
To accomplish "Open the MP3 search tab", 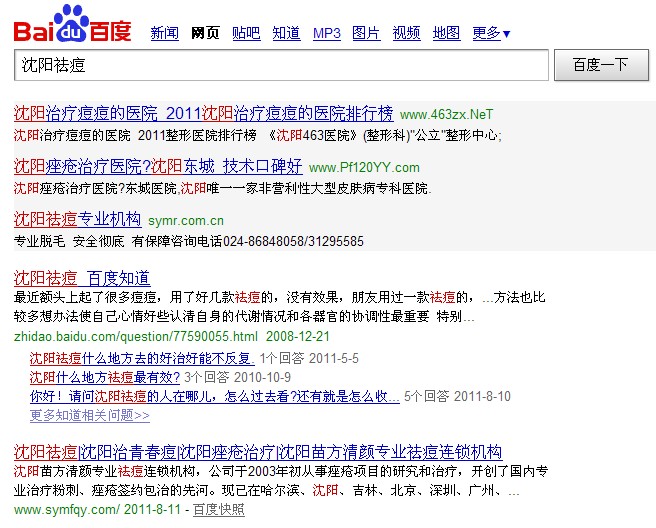I will pyautogui.click(x=326, y=33).
